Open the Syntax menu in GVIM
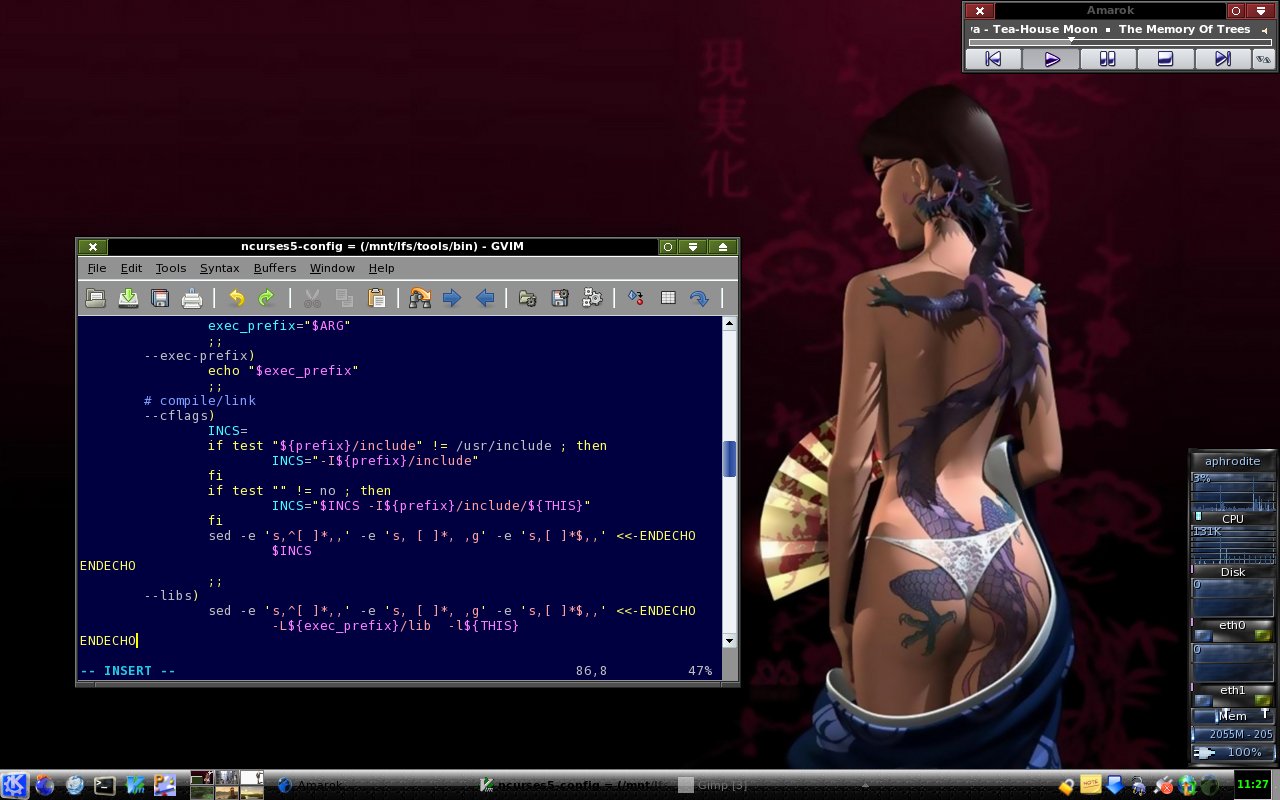The width and height of the screenshot is (1280, 800). [x=219, y=268]
